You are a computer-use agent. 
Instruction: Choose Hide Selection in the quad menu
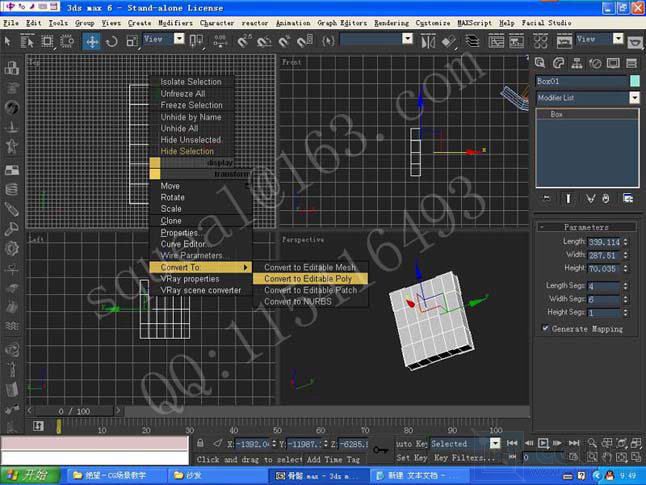(187, 151)
